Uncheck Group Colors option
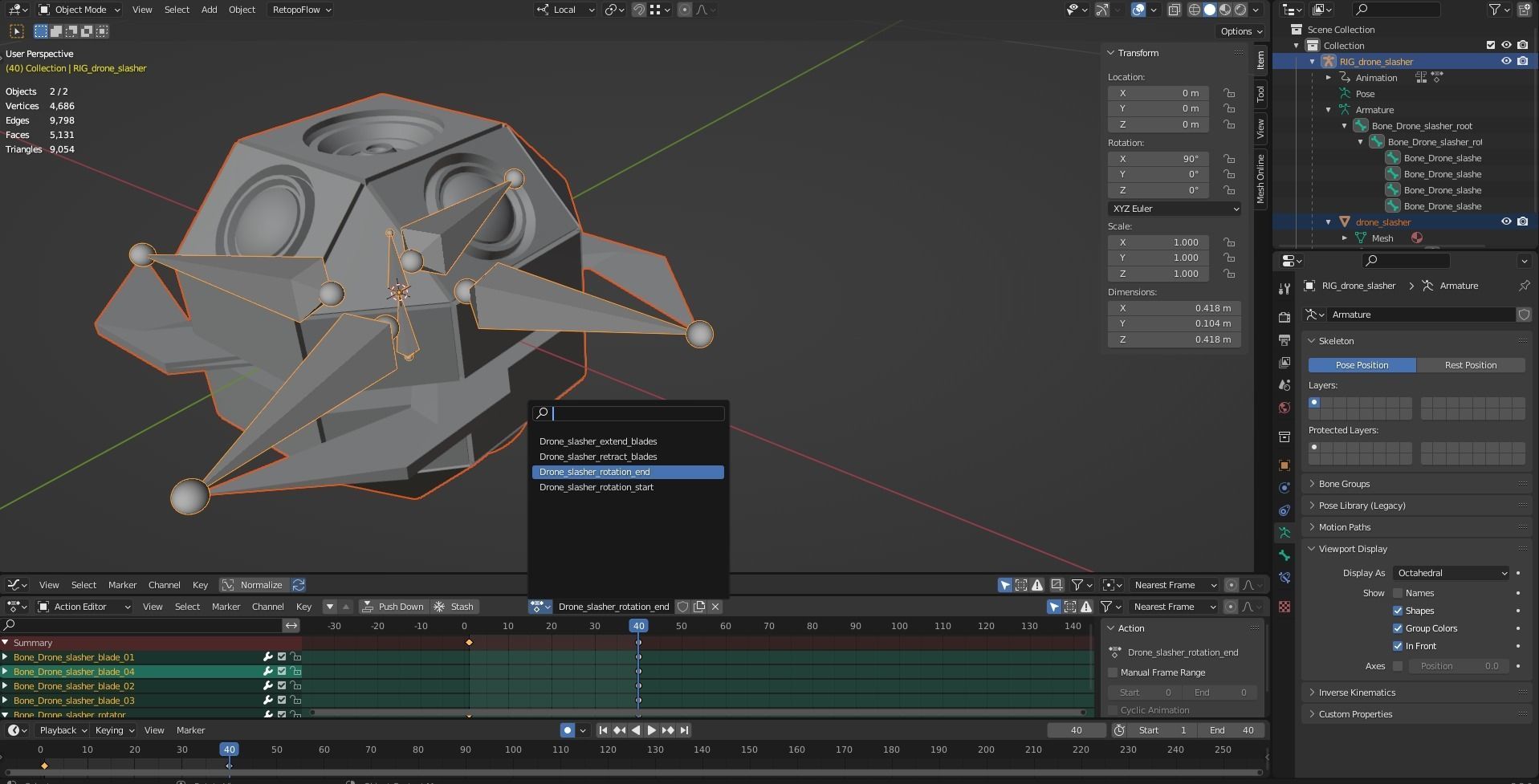Screen dimensions: 1539x784 (1398, 628)
